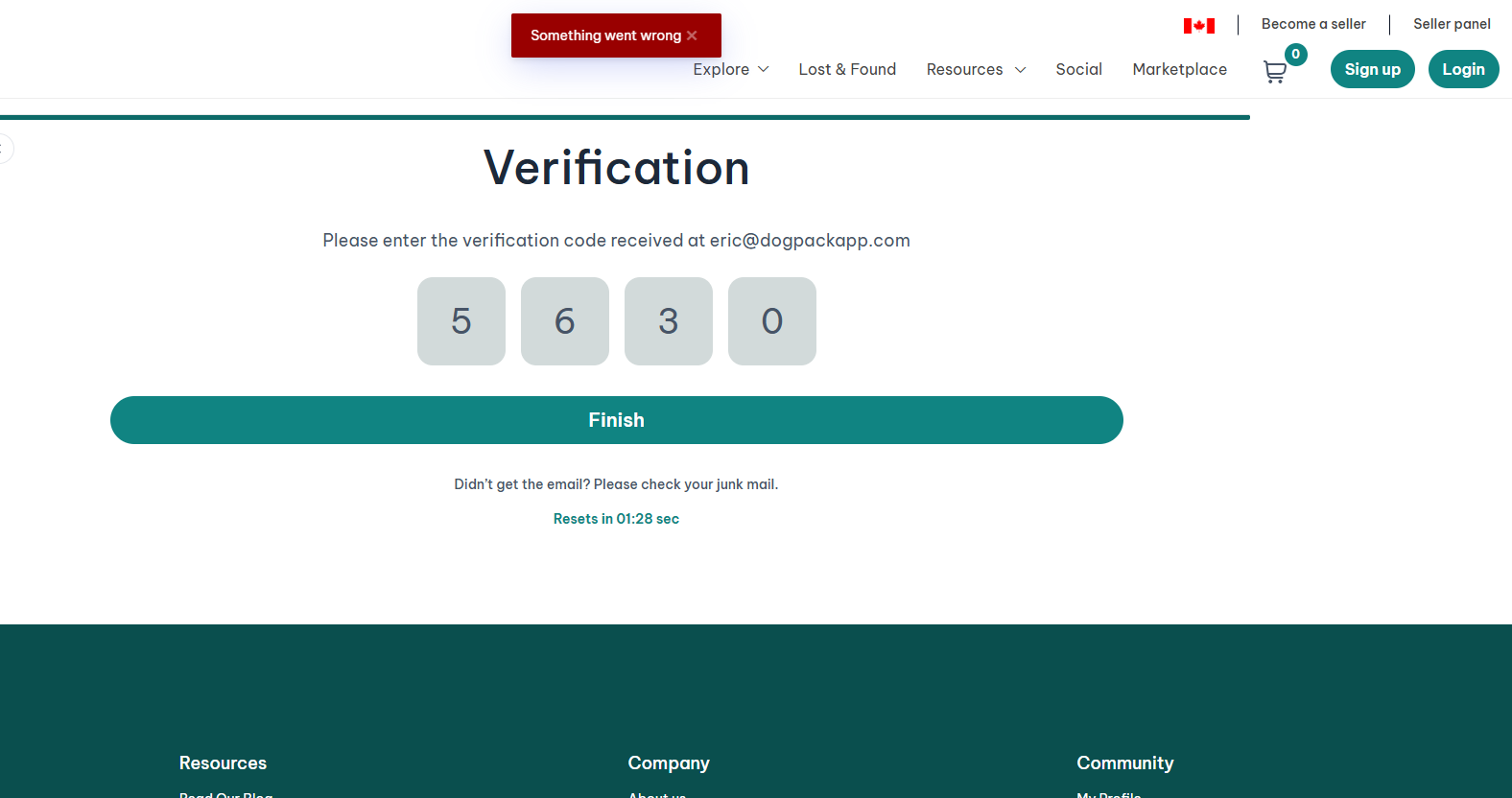The width and height of the screenshot is (1512, 798).
Task: Click the partial circular button at left edge
Action: click(5, 149)
